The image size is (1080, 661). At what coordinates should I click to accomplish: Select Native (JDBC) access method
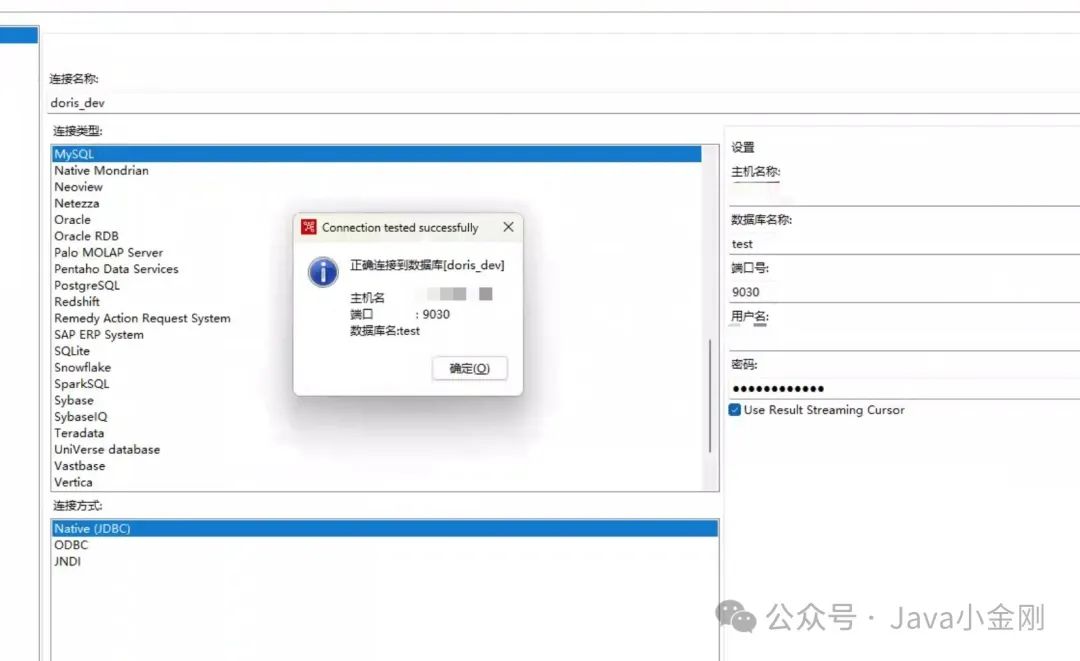click(x=384, y=529)
